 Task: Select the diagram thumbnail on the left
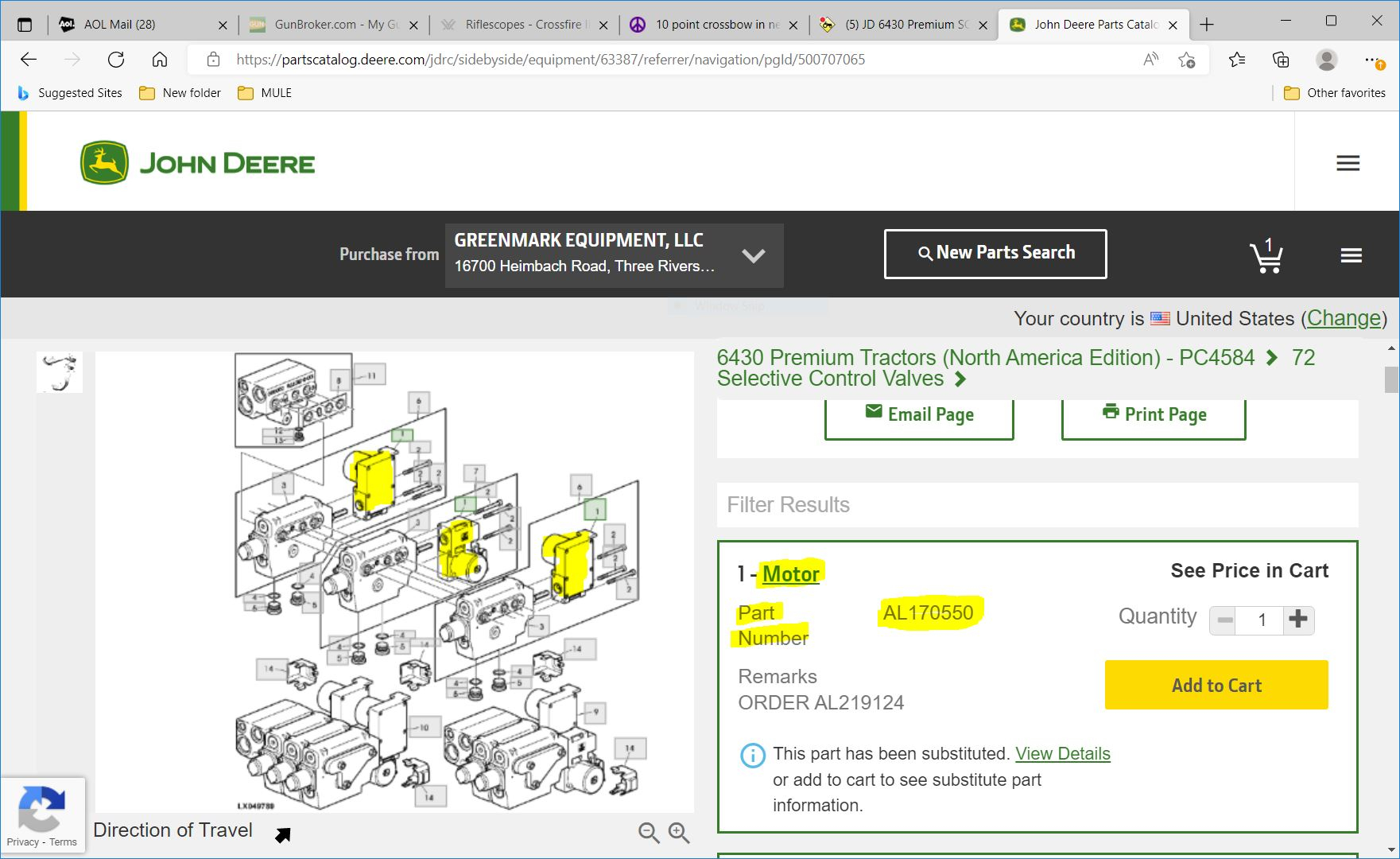(60, 372)
